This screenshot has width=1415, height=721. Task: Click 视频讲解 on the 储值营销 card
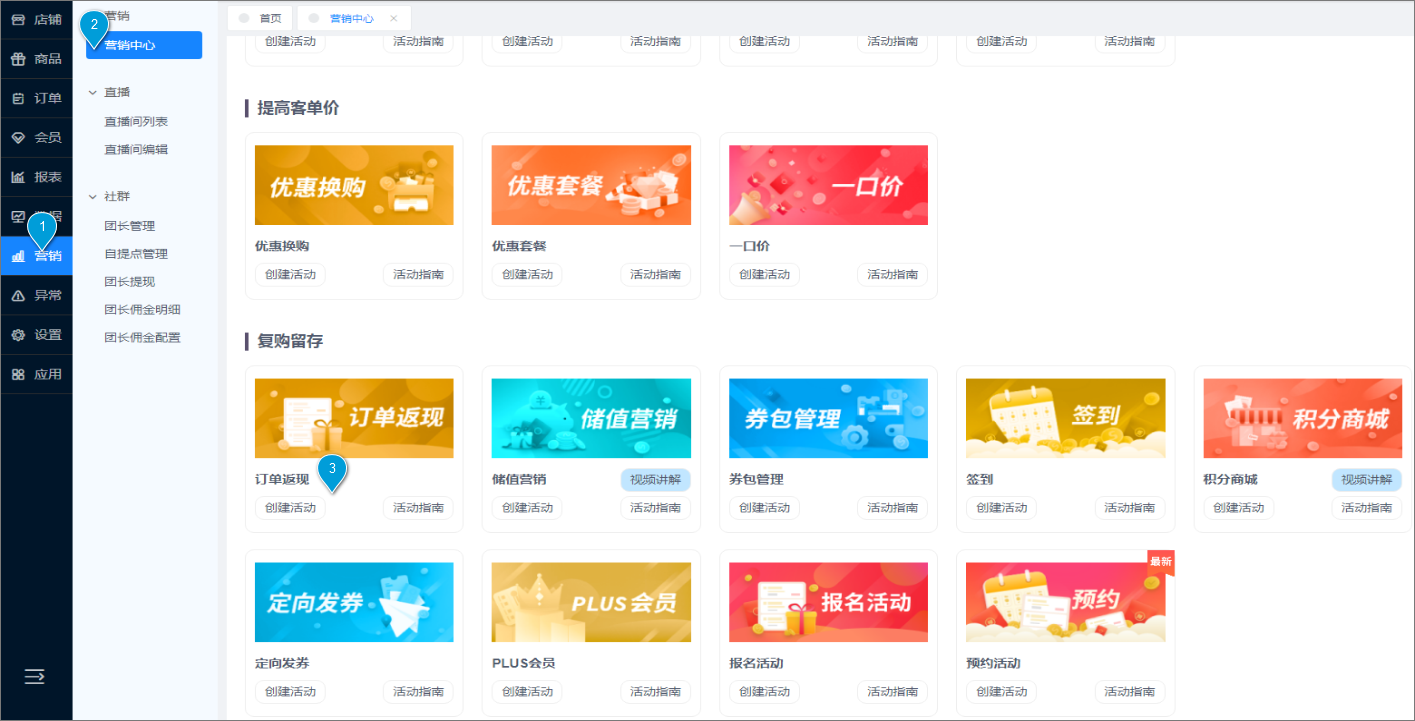coord(655,479)
